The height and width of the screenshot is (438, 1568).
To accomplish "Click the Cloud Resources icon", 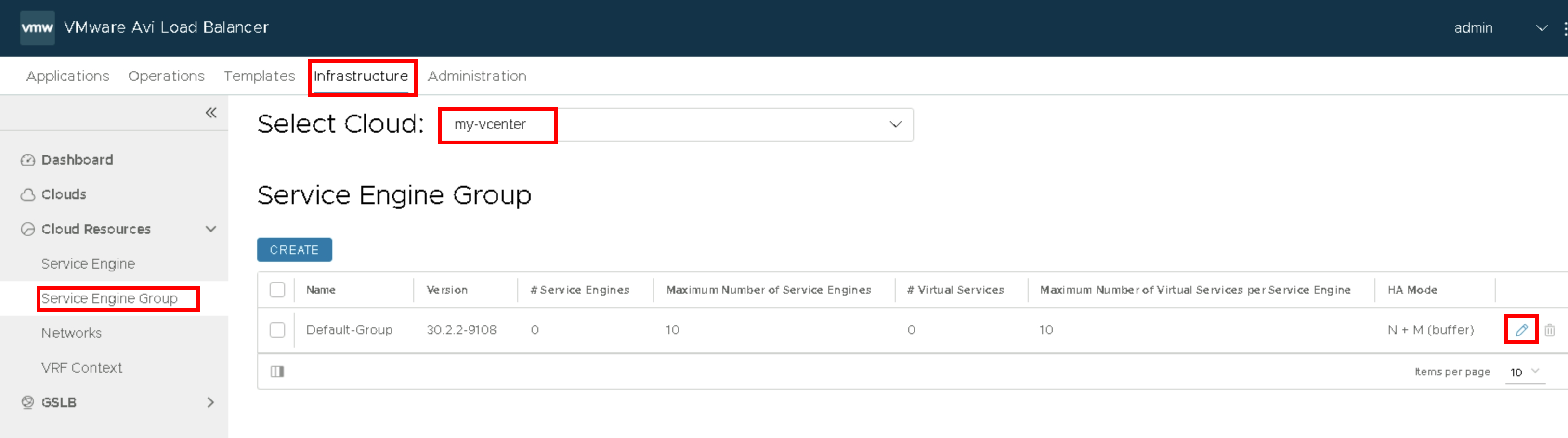I will pyautogui.click(x=28, y=229).
